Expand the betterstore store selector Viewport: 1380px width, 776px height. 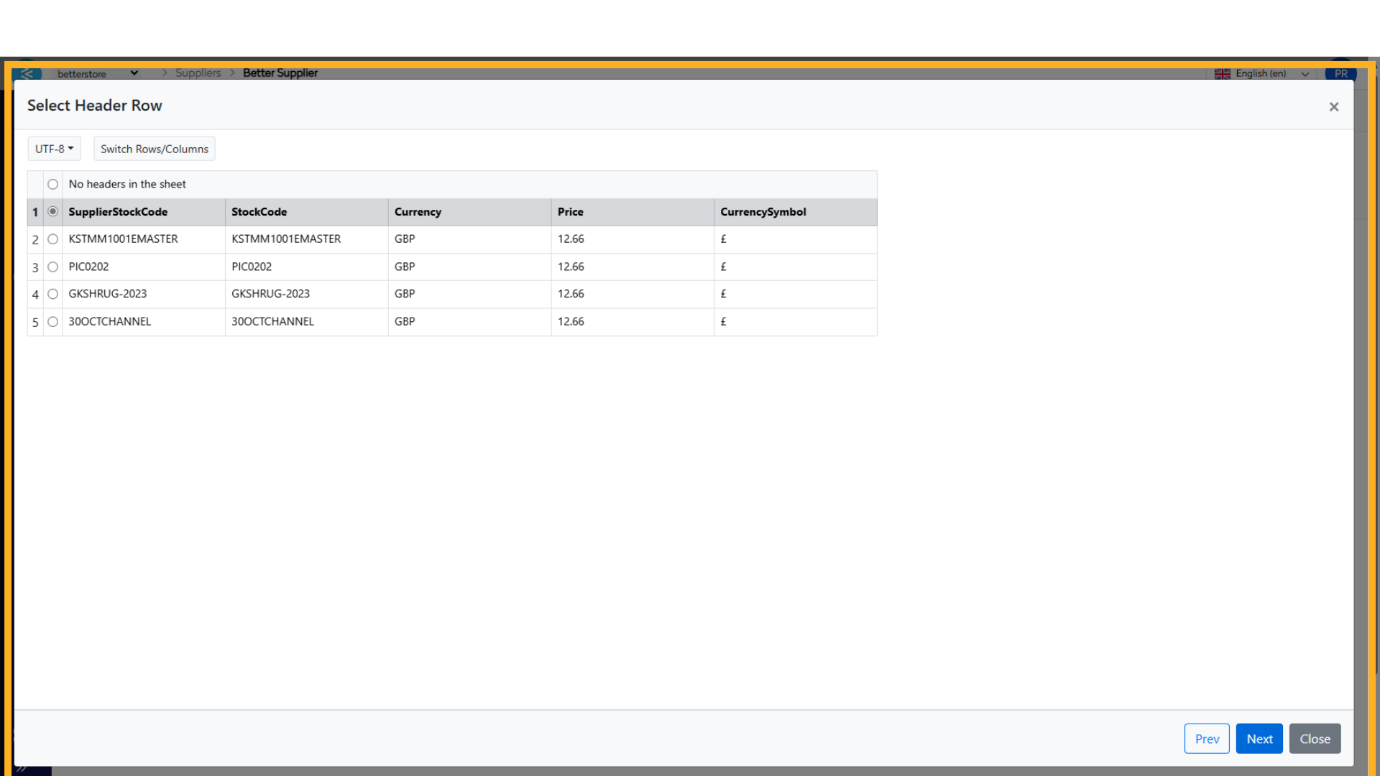pyautogui.click(x=97, y=73)
